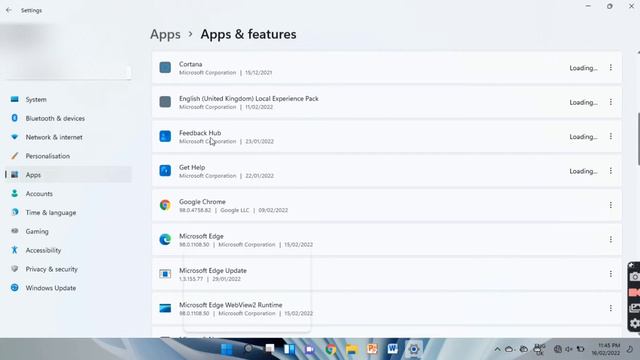Screen dimensions: 640x360
Task: Click the Get Help app name
Action: 192,167
